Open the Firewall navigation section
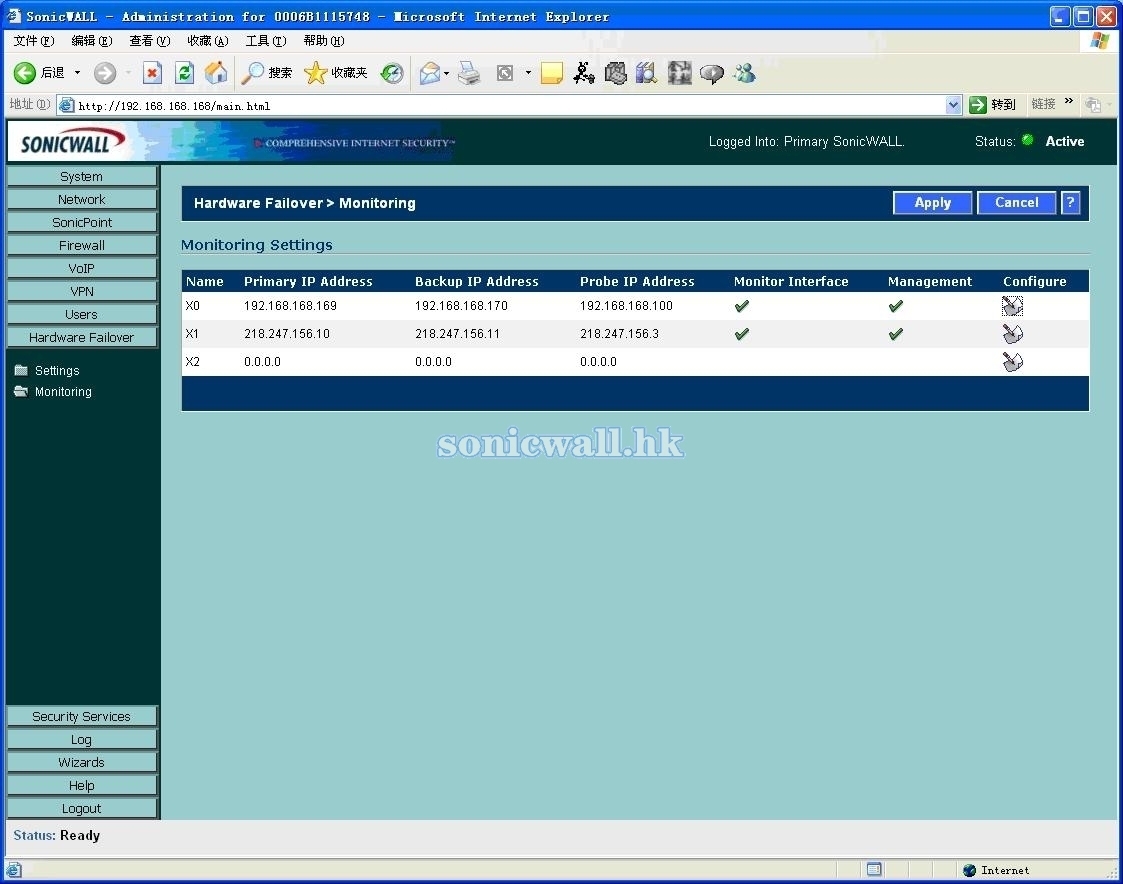This screenshot has width=1123, height=884. [x=82, y=245]
